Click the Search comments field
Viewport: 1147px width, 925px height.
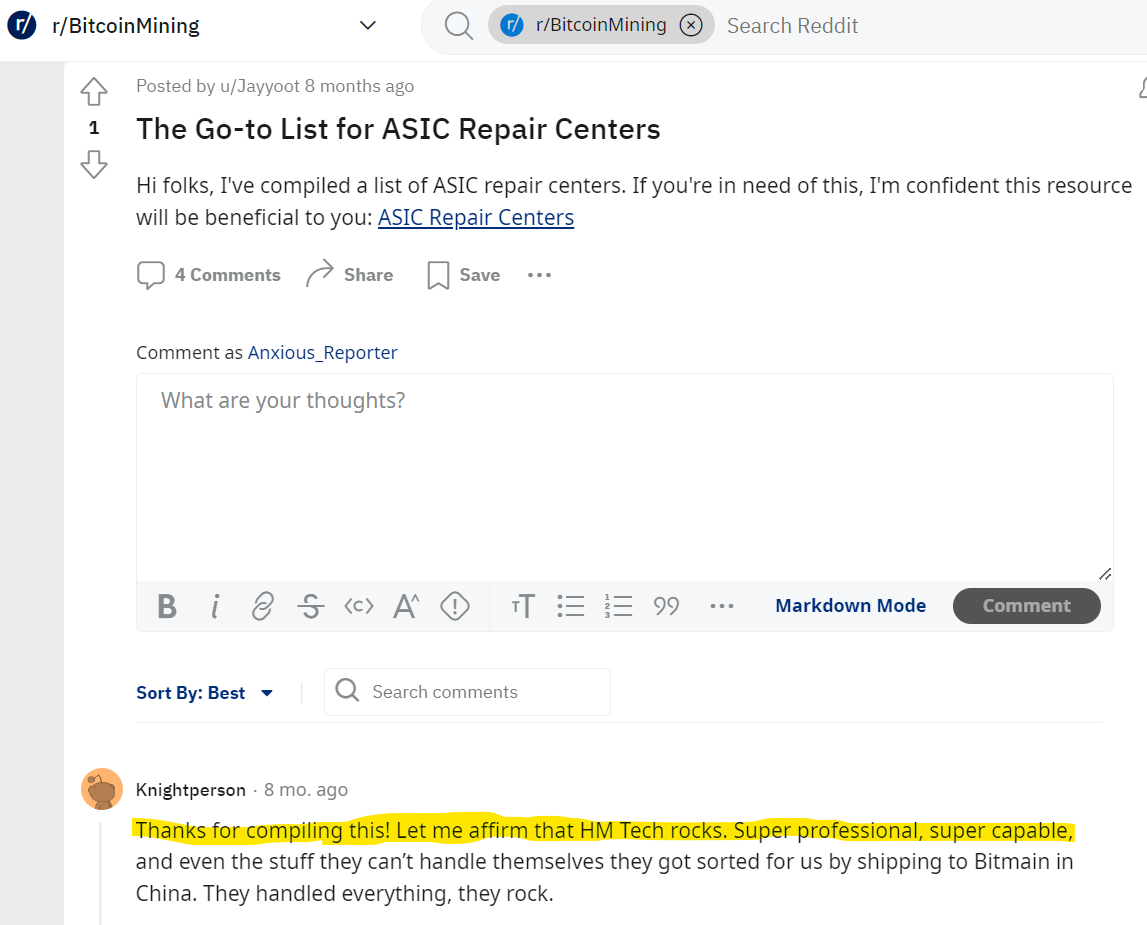point(467,692)
